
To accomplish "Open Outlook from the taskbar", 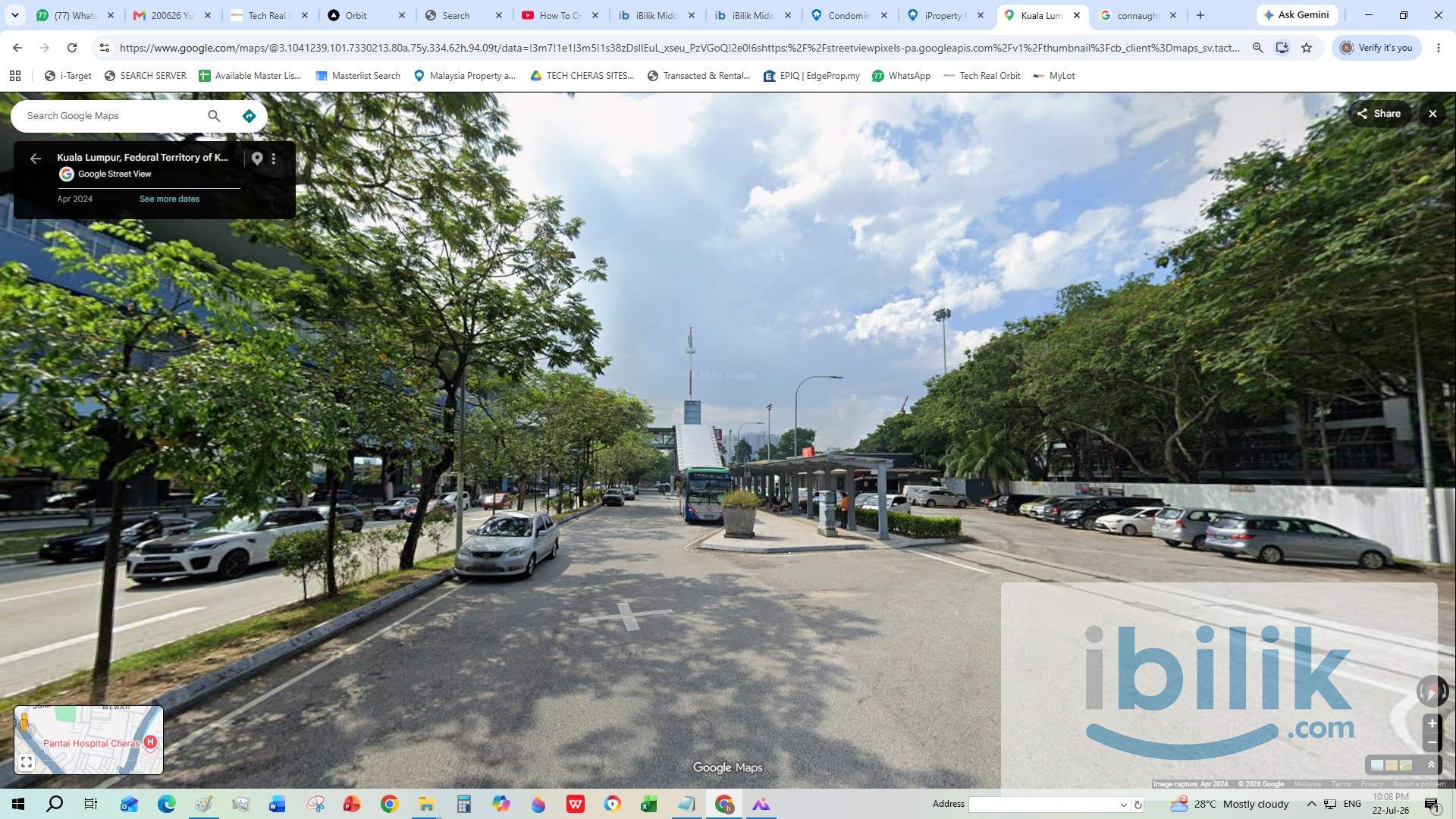I will pos(129,804).
